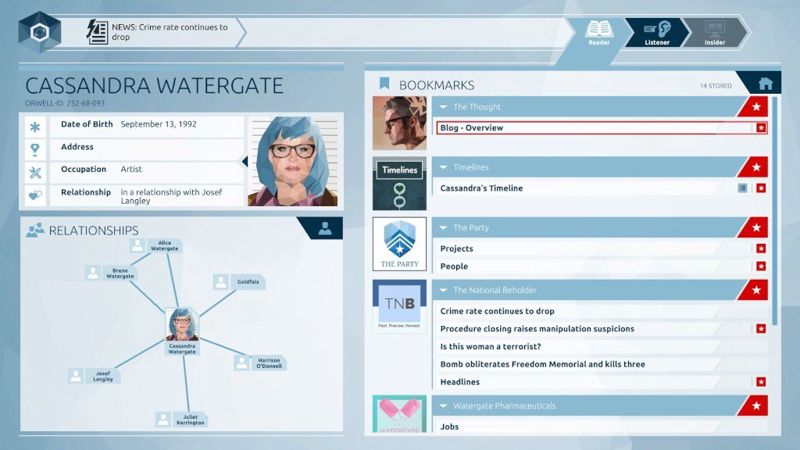Click the bookmarks panel scrollbar

click(x=775, y=210)
